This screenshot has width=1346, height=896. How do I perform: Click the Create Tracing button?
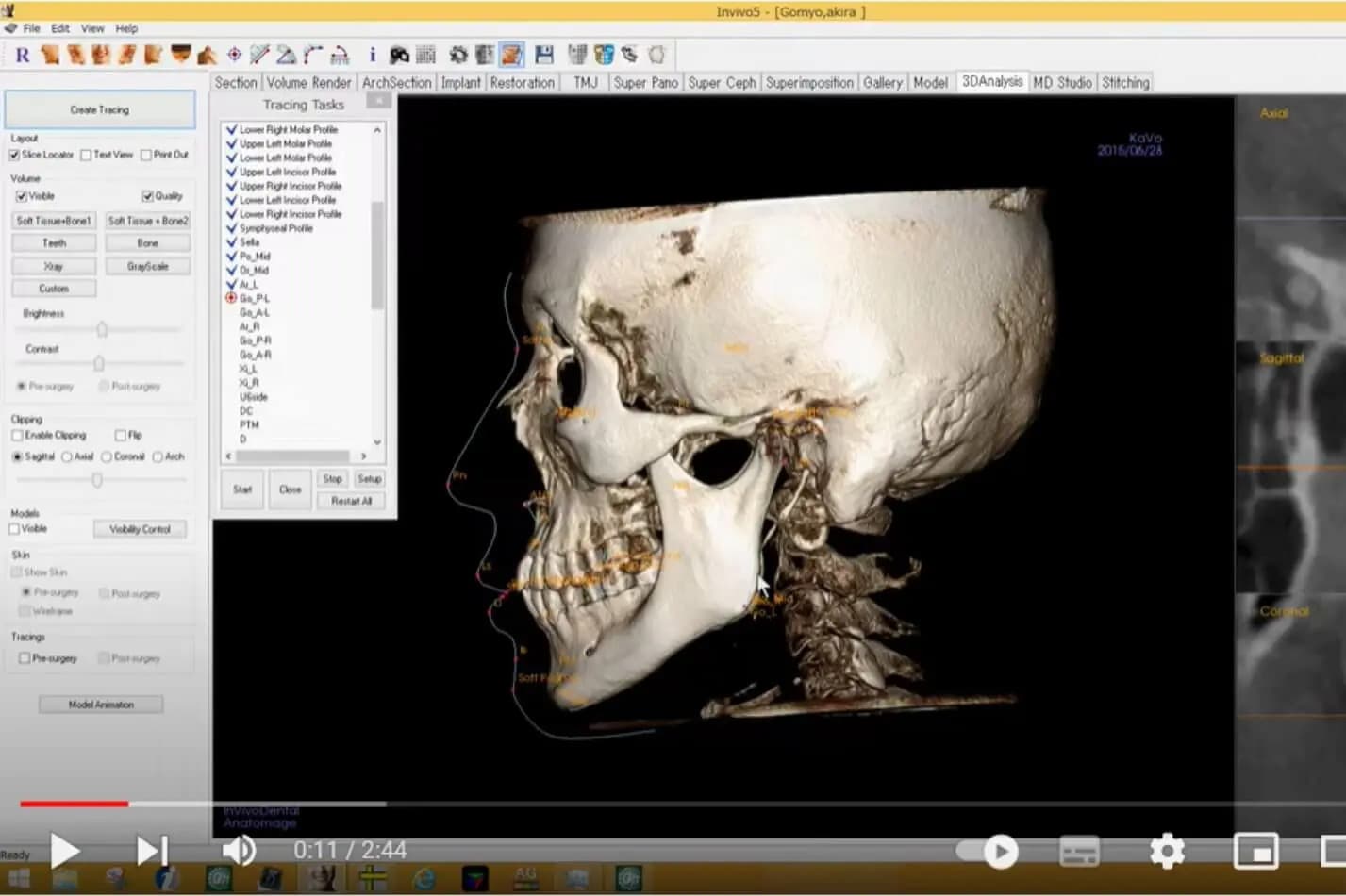pos(100,109)
